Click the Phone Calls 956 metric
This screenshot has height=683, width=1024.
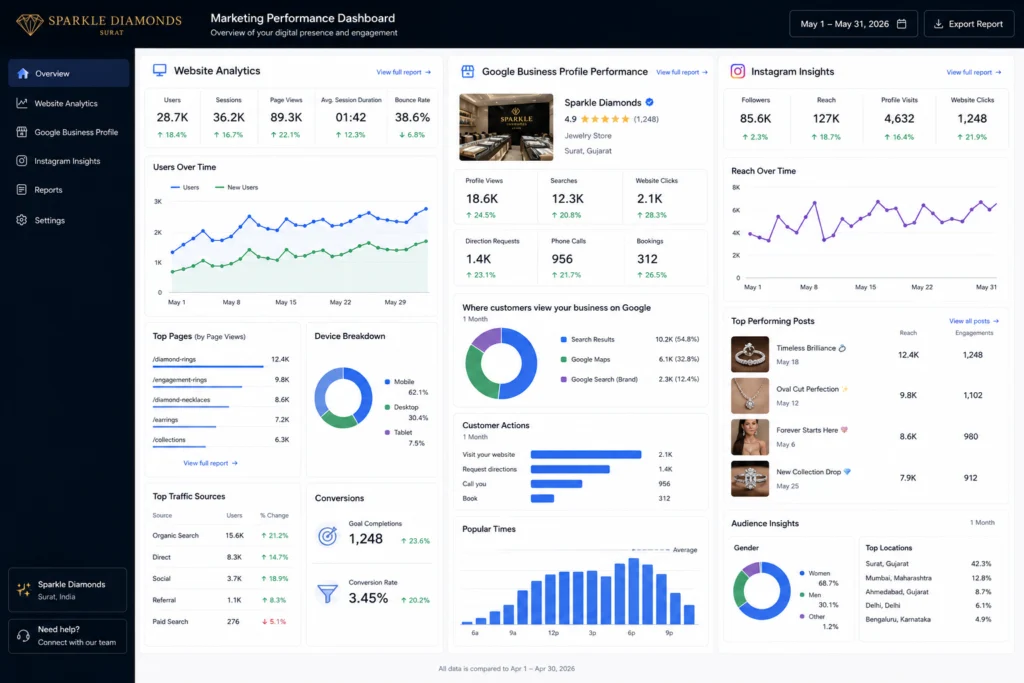581,258
